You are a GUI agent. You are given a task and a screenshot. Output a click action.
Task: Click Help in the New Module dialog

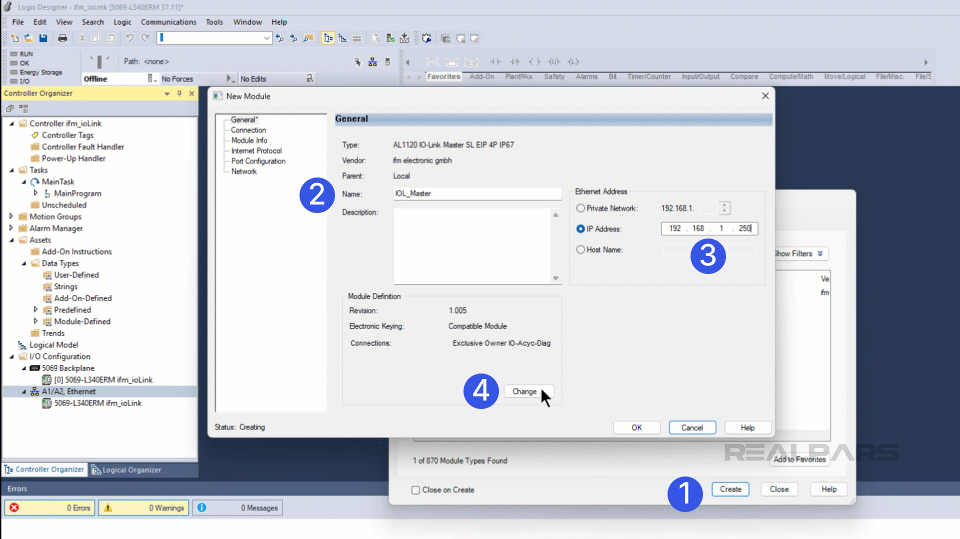tap(748, 428)
